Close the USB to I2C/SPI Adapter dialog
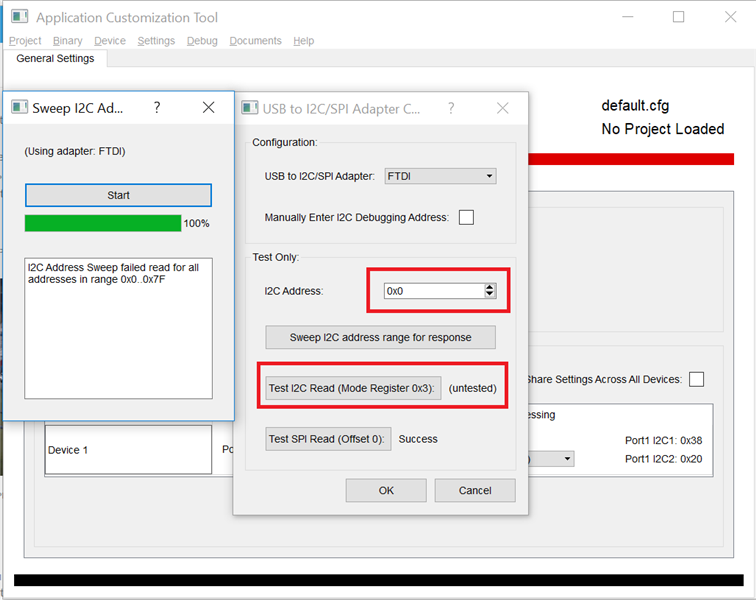The width and height of the screenshot is (756, 600). pos(502,108)
